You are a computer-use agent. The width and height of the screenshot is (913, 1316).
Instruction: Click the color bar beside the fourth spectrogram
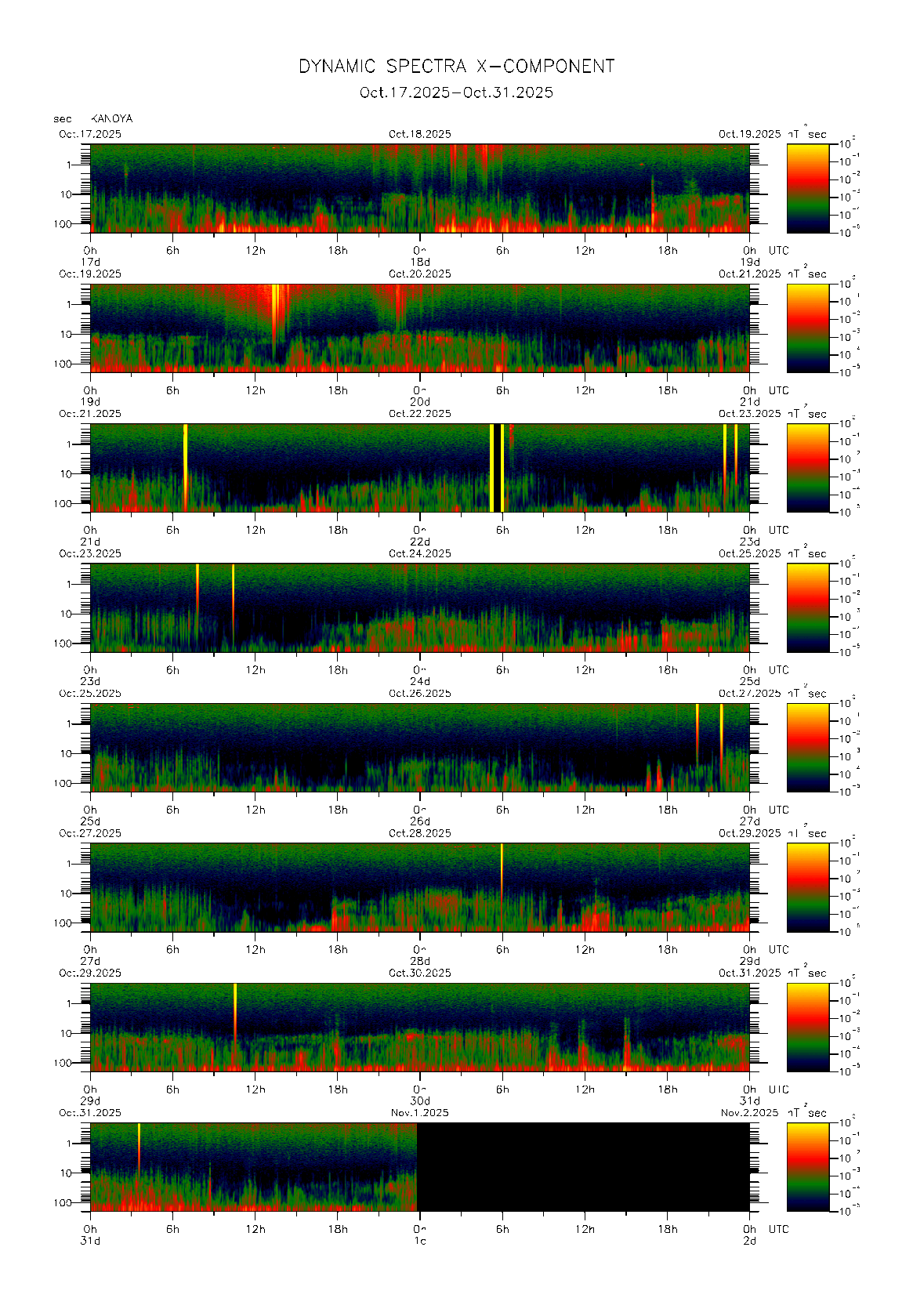point(807,607)
